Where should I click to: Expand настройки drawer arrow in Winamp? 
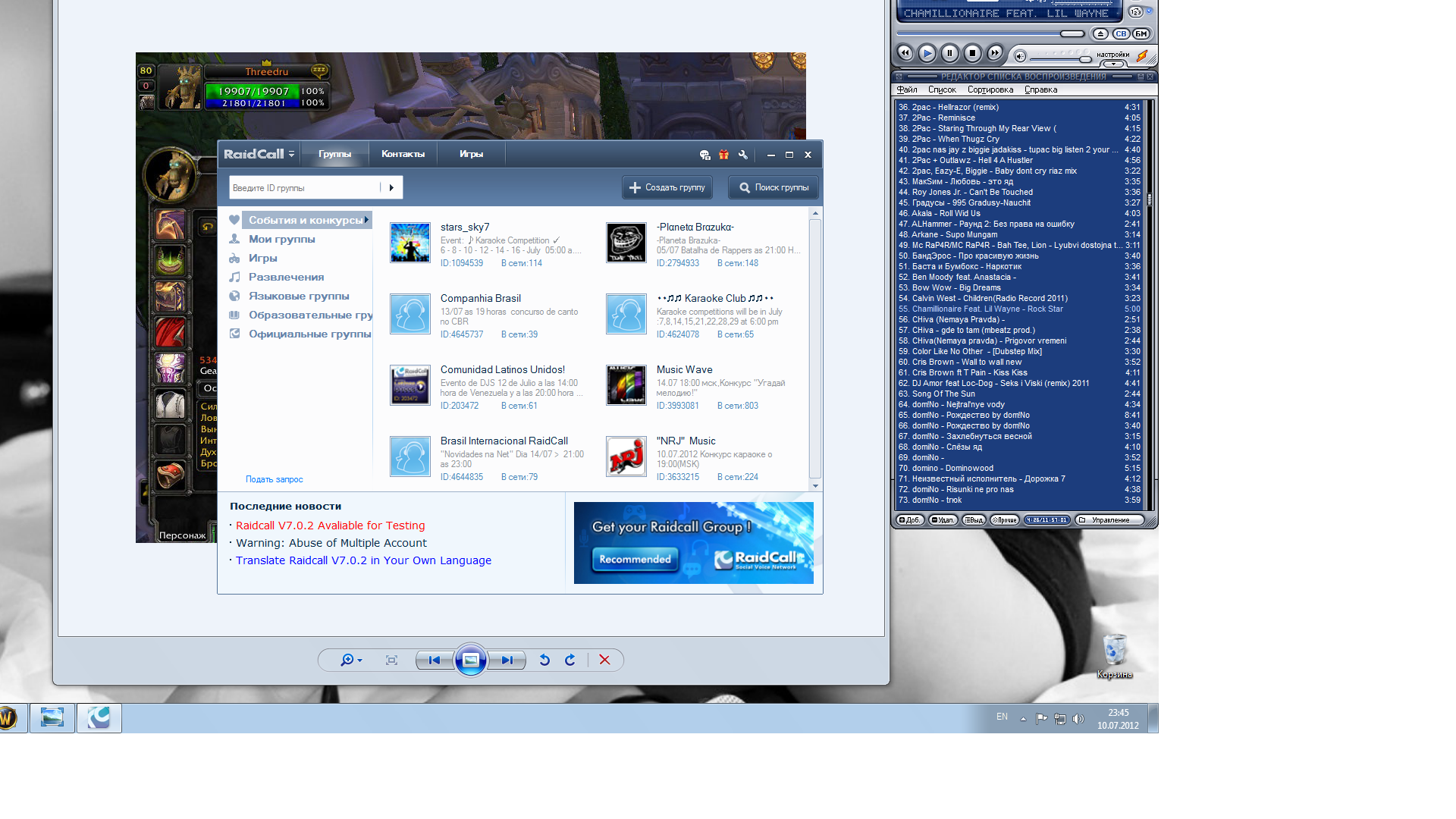tap(1112, 64)
